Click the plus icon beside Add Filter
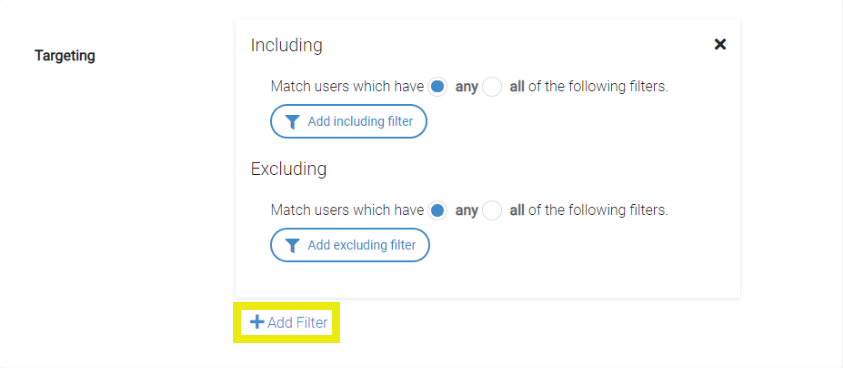The image size is (843, 368). click(257, 322)
